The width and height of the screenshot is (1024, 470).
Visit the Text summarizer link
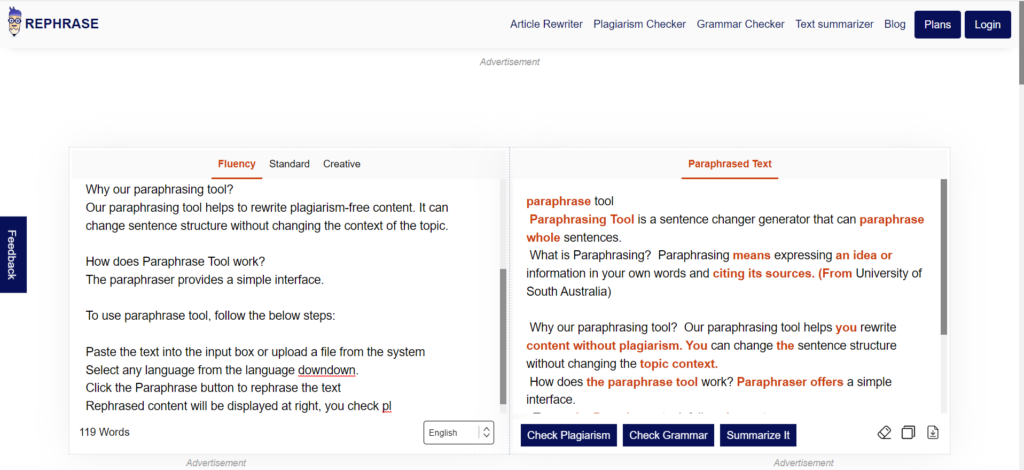coord(834,24)
